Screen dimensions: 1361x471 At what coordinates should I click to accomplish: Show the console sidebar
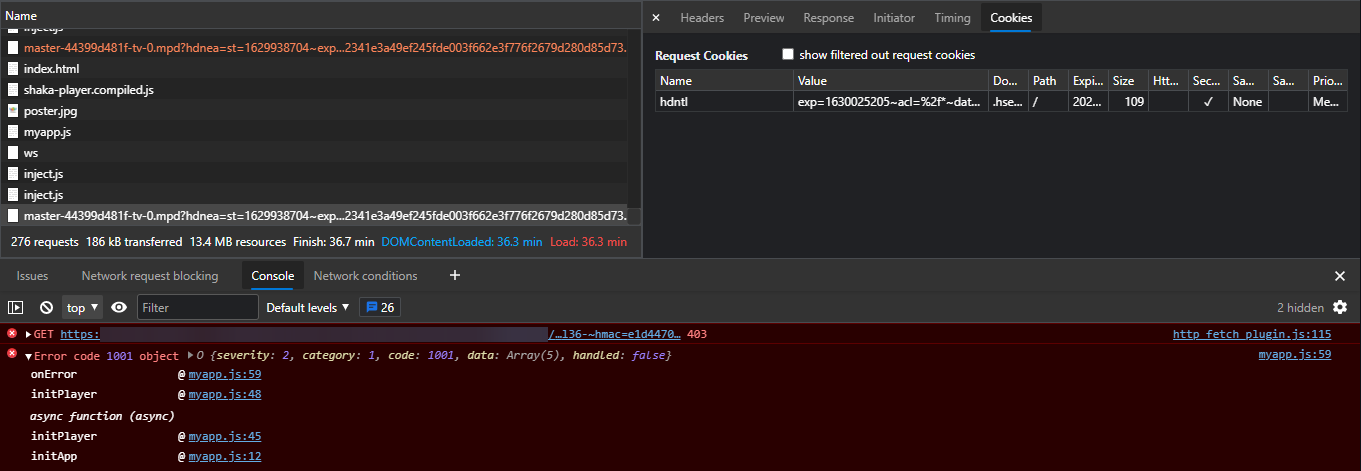pos(16,308)
